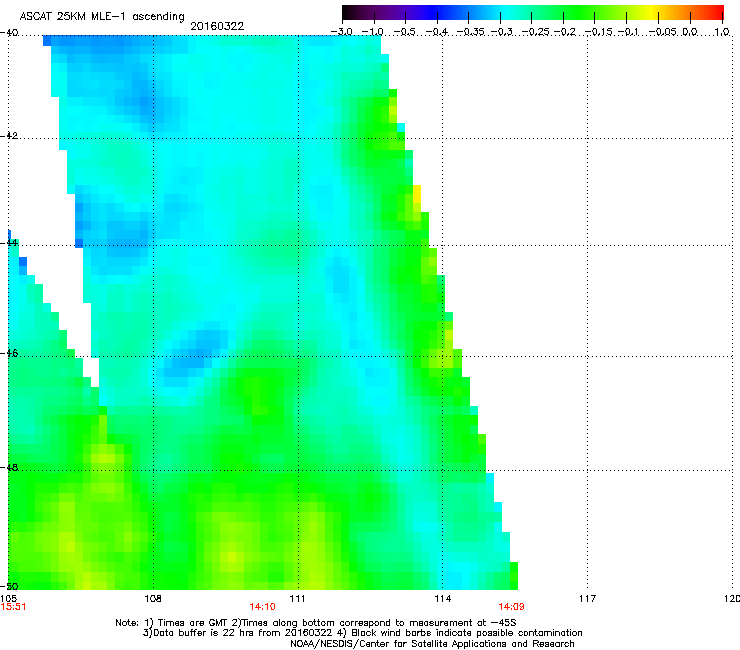Screen dimensions: 740x650
Task: Click the -0.35 colorbar label
Action: pos(471,32)
